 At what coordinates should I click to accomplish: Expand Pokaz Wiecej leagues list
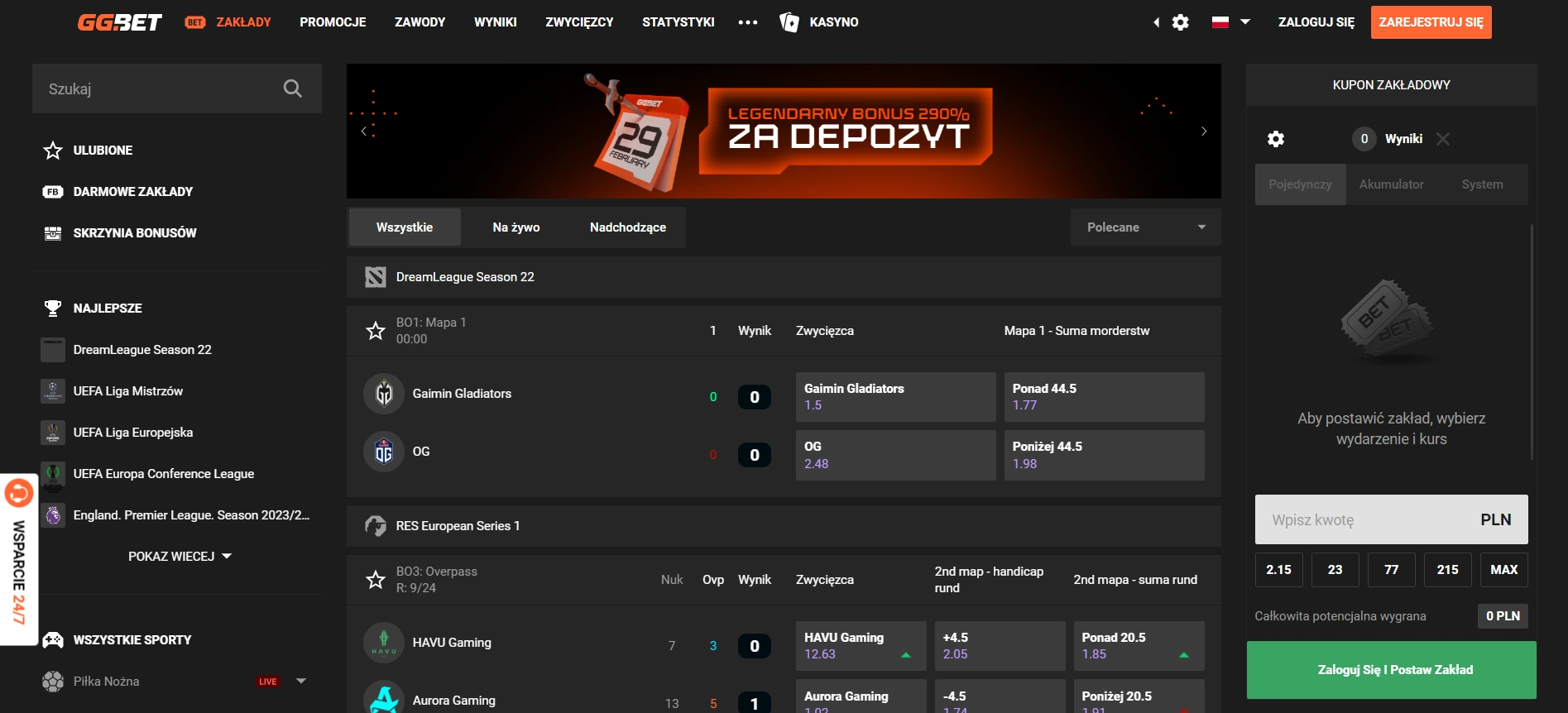pyautogui.click(x=180, y=557)
